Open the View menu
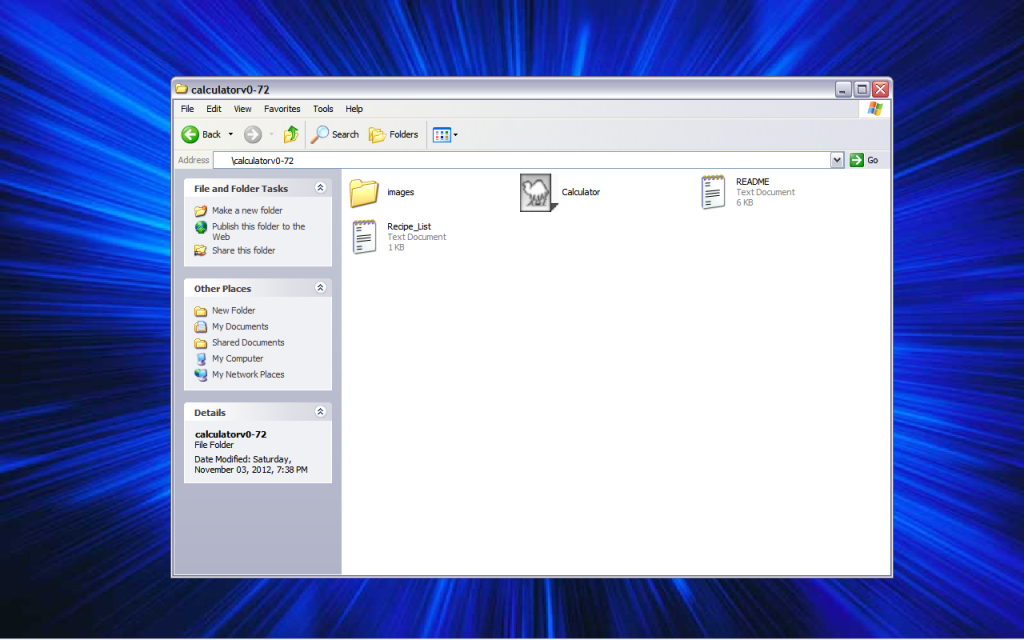 [x=242, y=109]
